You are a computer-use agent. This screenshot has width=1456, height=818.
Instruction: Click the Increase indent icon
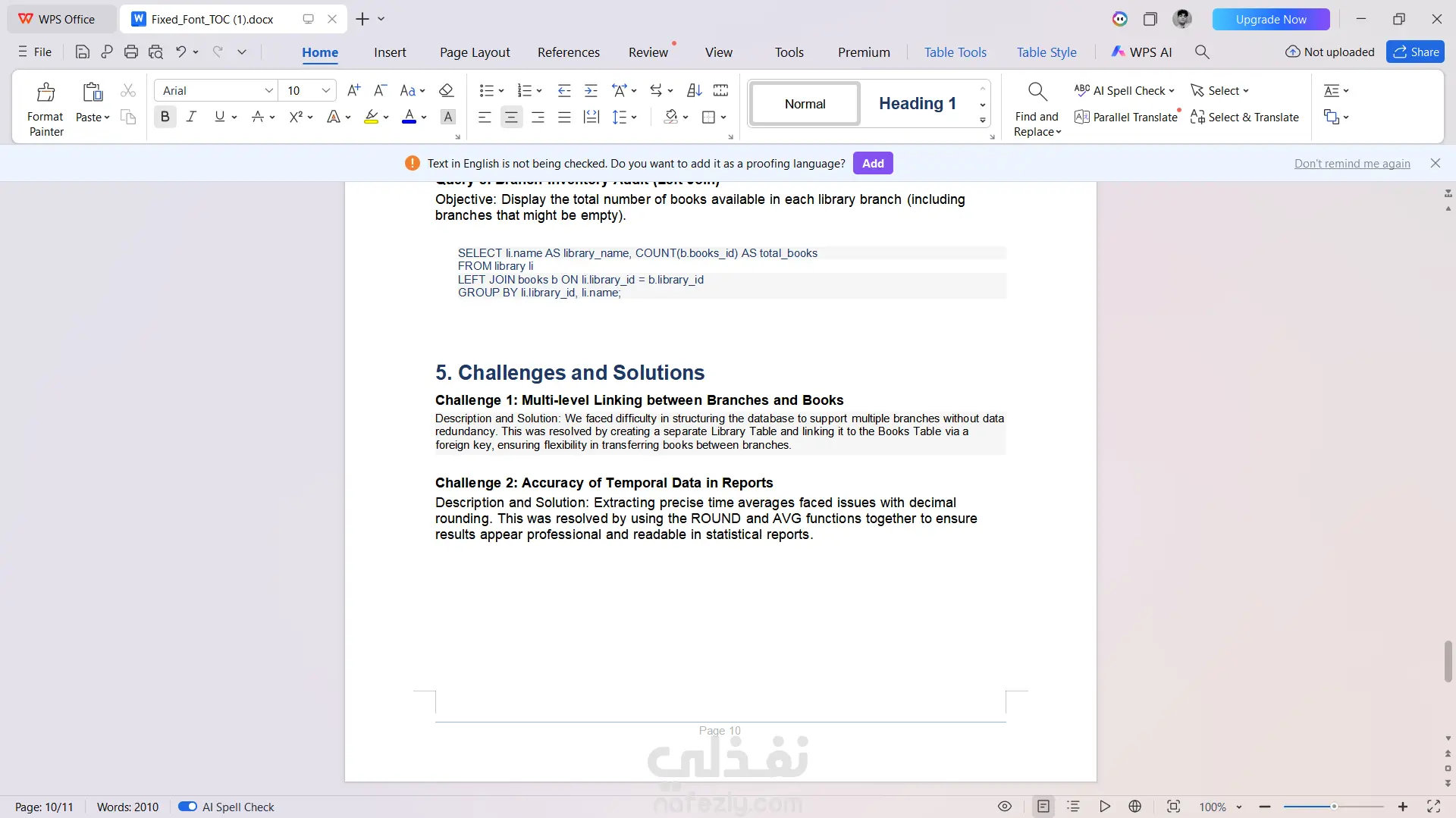(591, 90)
